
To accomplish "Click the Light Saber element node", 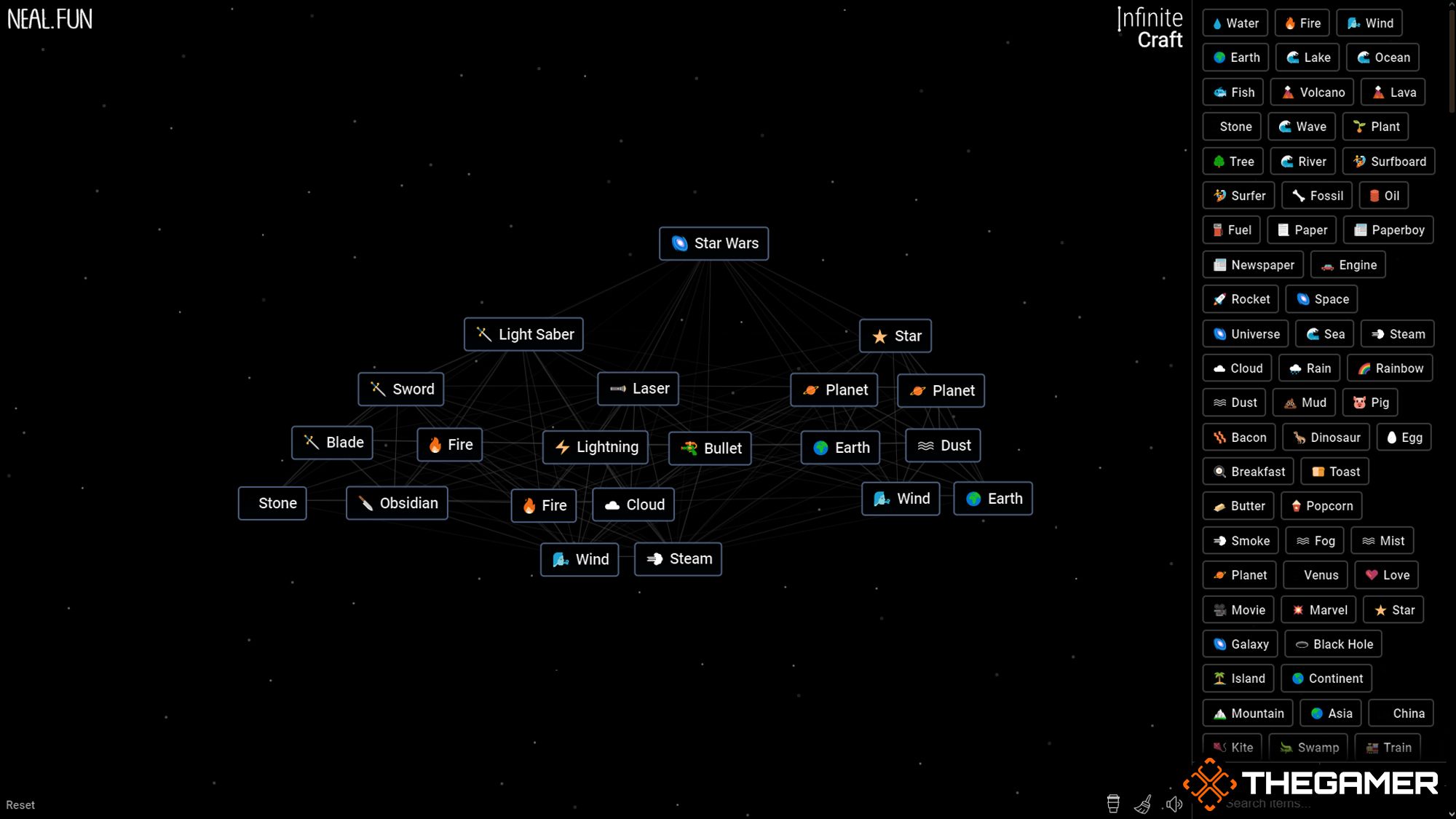I will 524,334.
